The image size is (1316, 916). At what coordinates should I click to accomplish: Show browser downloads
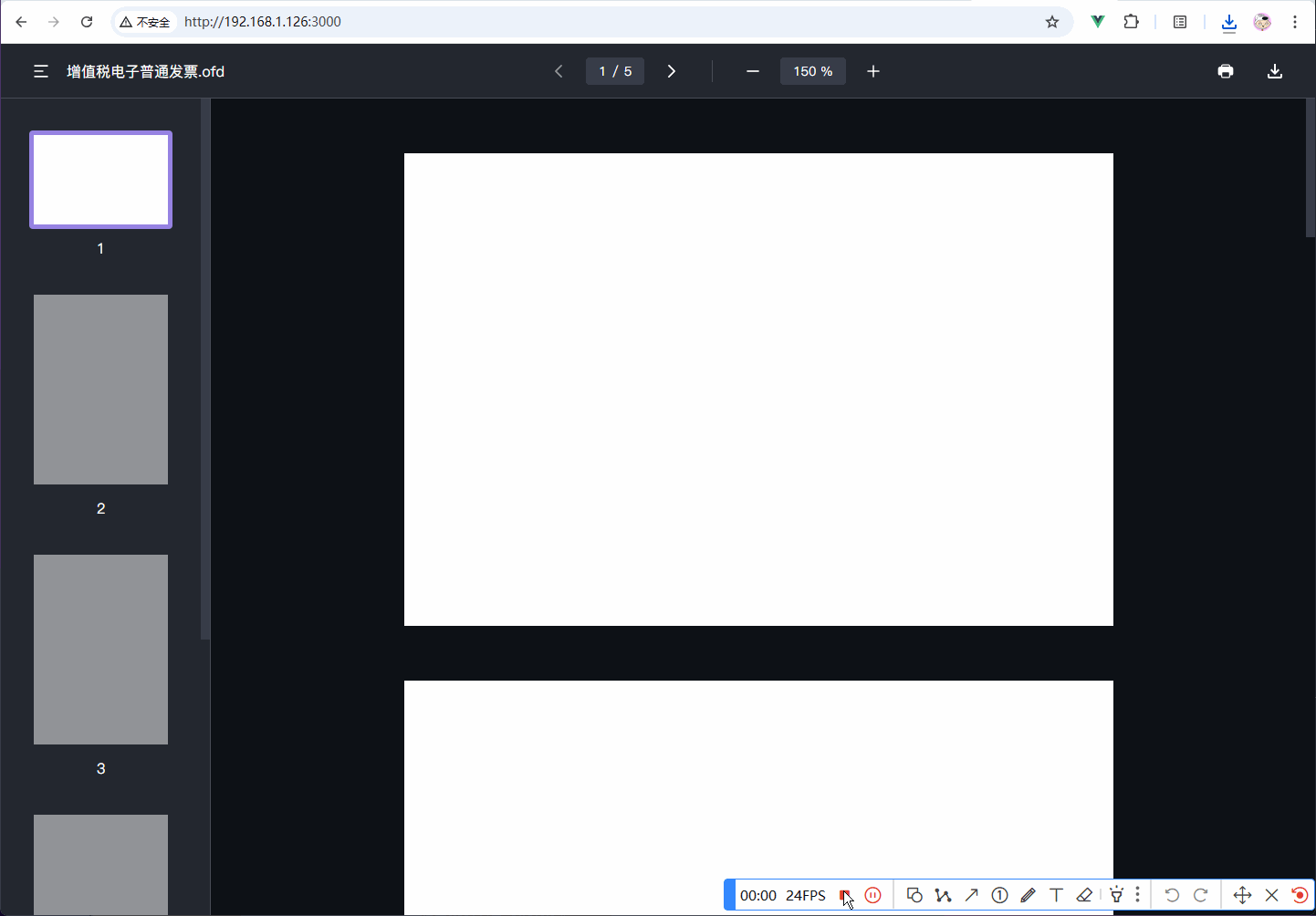coord(1229,22)
